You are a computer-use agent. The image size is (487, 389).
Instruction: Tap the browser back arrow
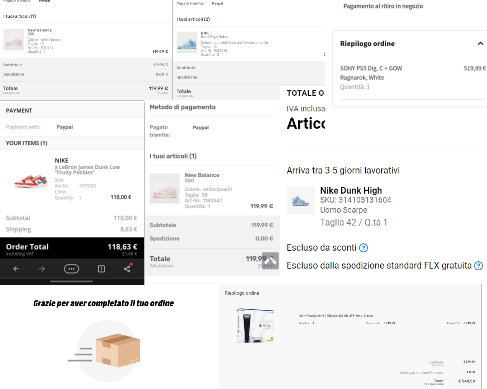click(x=16, y=269)
